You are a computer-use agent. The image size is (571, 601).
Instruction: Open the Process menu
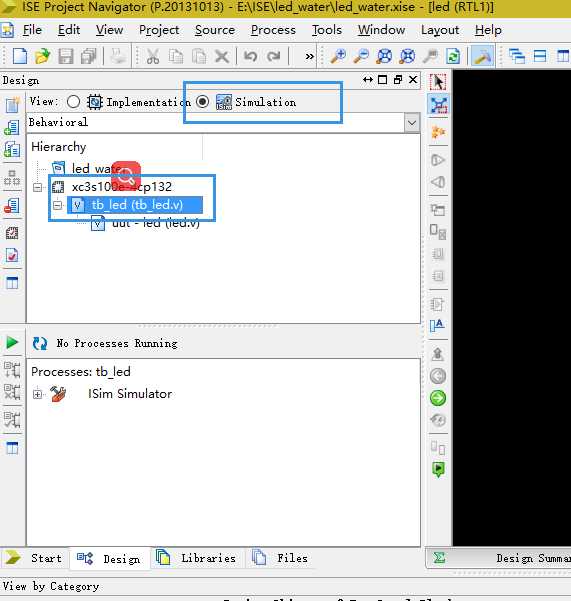pyautogui.click(x=273, y=30)
